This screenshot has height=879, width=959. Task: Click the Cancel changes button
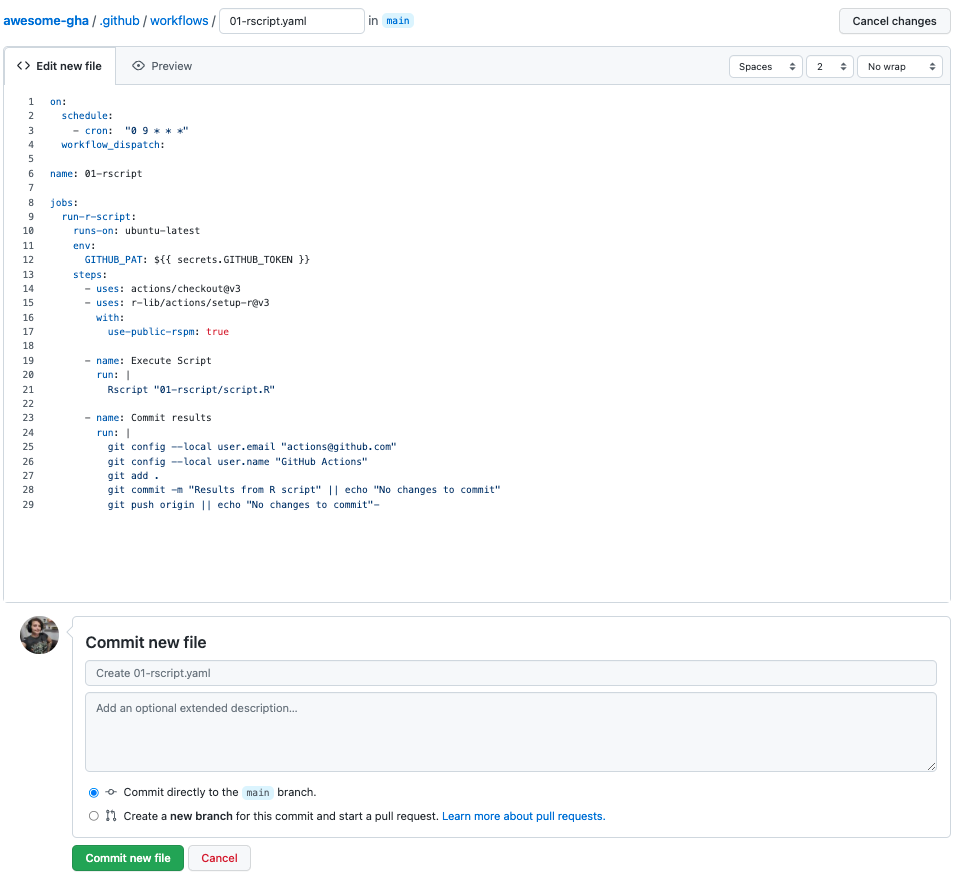(x=894, y=21)
